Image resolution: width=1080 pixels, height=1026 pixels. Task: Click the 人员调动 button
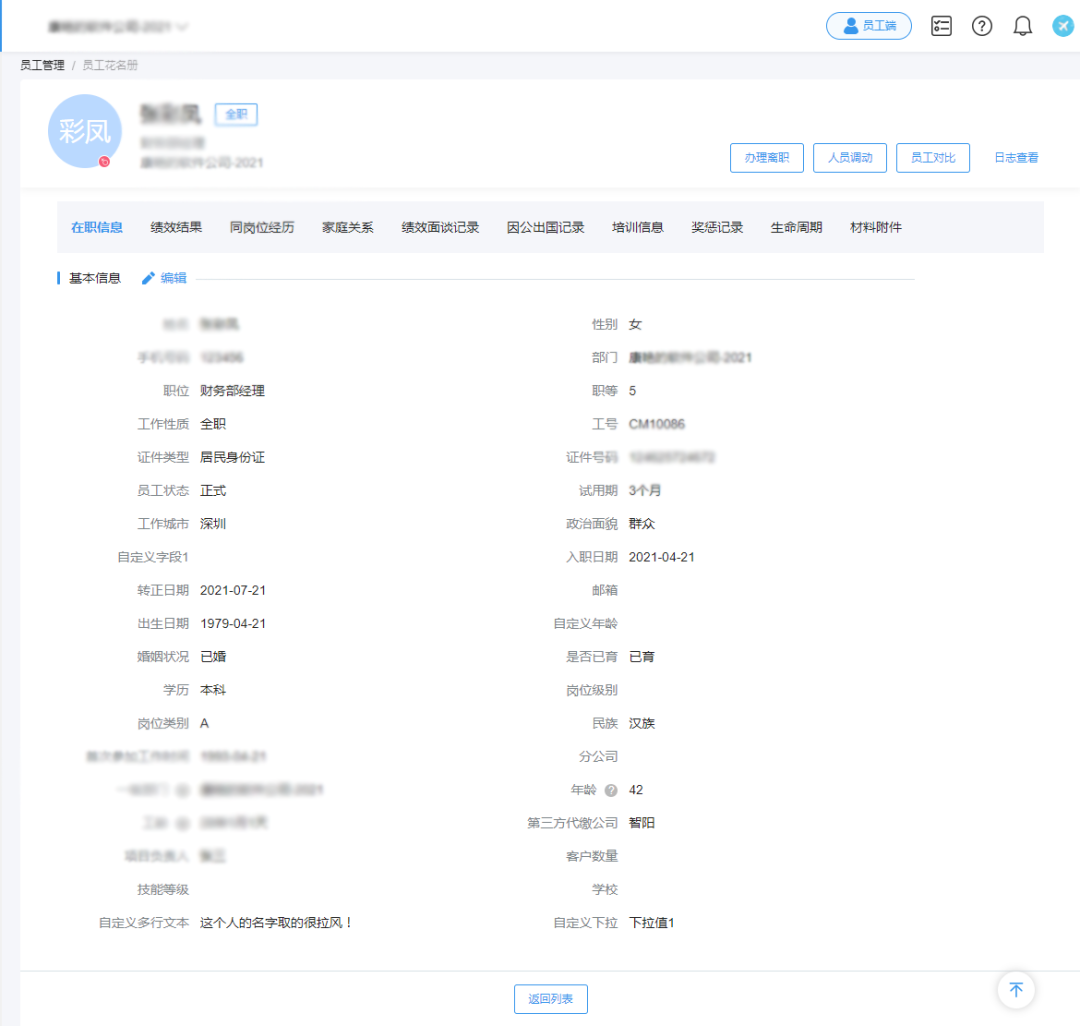point(850,158)
